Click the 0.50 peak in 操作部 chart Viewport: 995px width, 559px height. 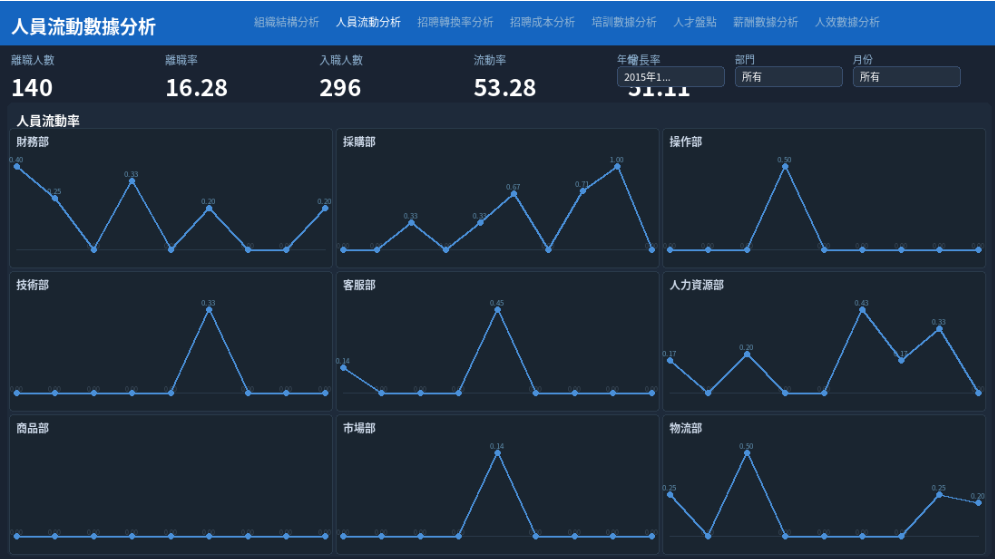(x=785, y=167)
